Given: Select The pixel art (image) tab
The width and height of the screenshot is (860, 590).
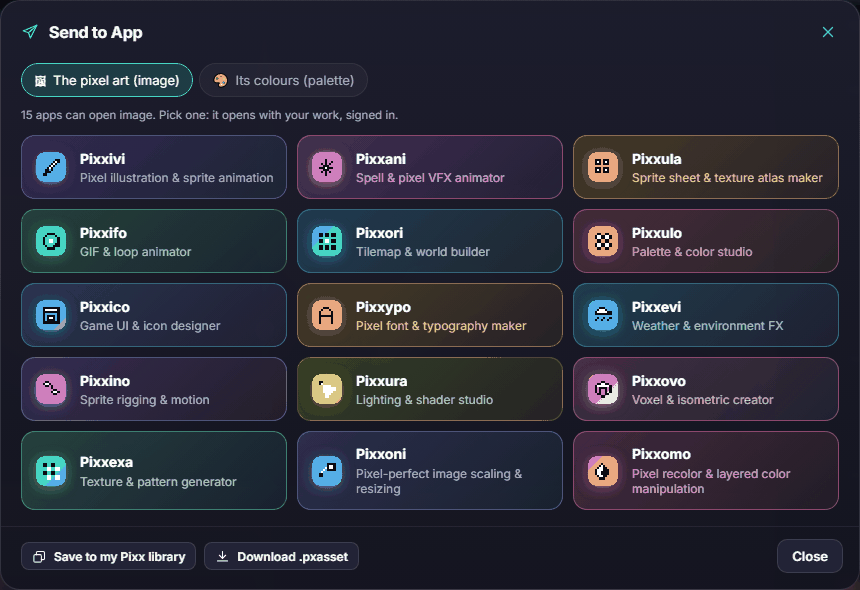Looking at the screenshot, I should [107, 81].
